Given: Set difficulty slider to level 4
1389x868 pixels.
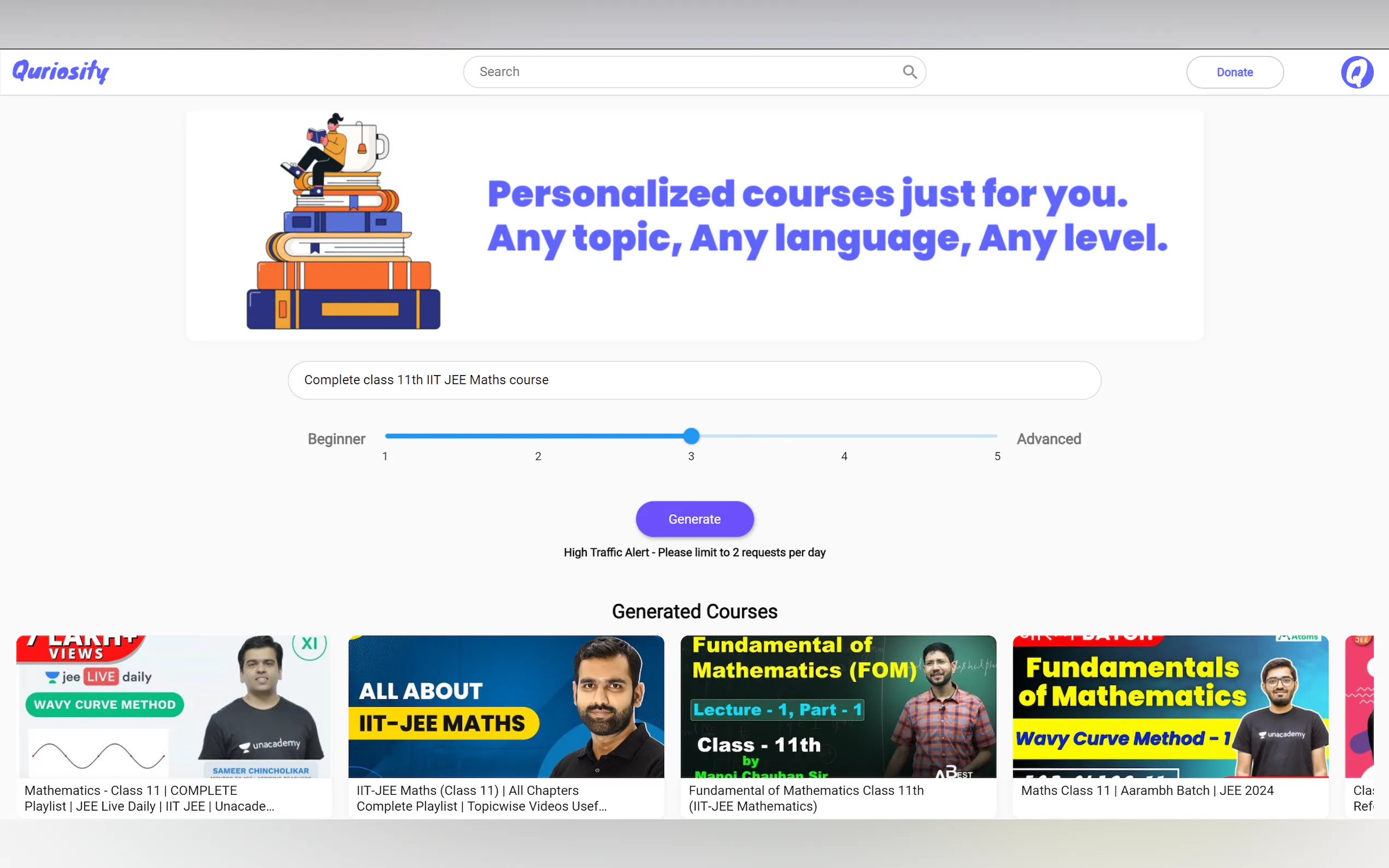Looking at the screenshot, I should tap(844, 436).
